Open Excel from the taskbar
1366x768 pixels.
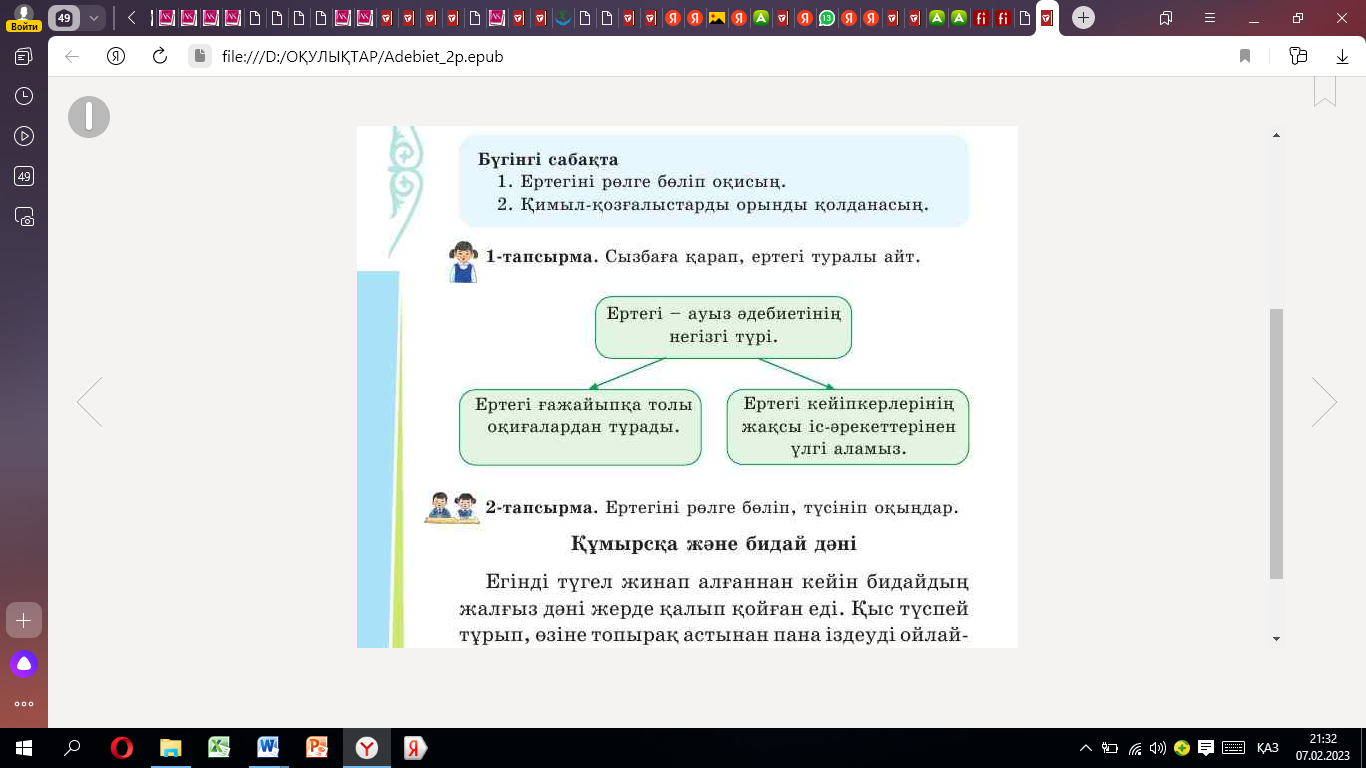(220, 747)
